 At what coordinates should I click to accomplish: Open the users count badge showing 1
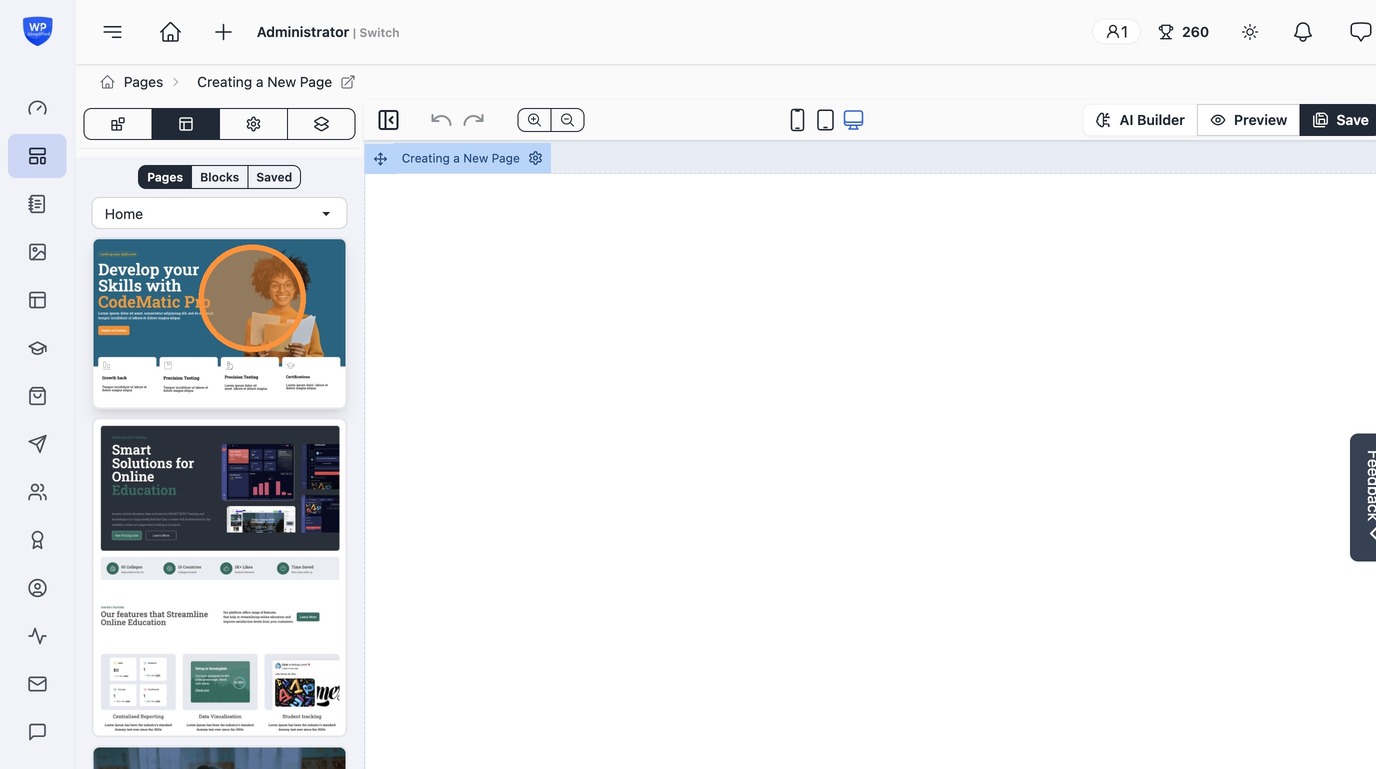click(1116, 32)
